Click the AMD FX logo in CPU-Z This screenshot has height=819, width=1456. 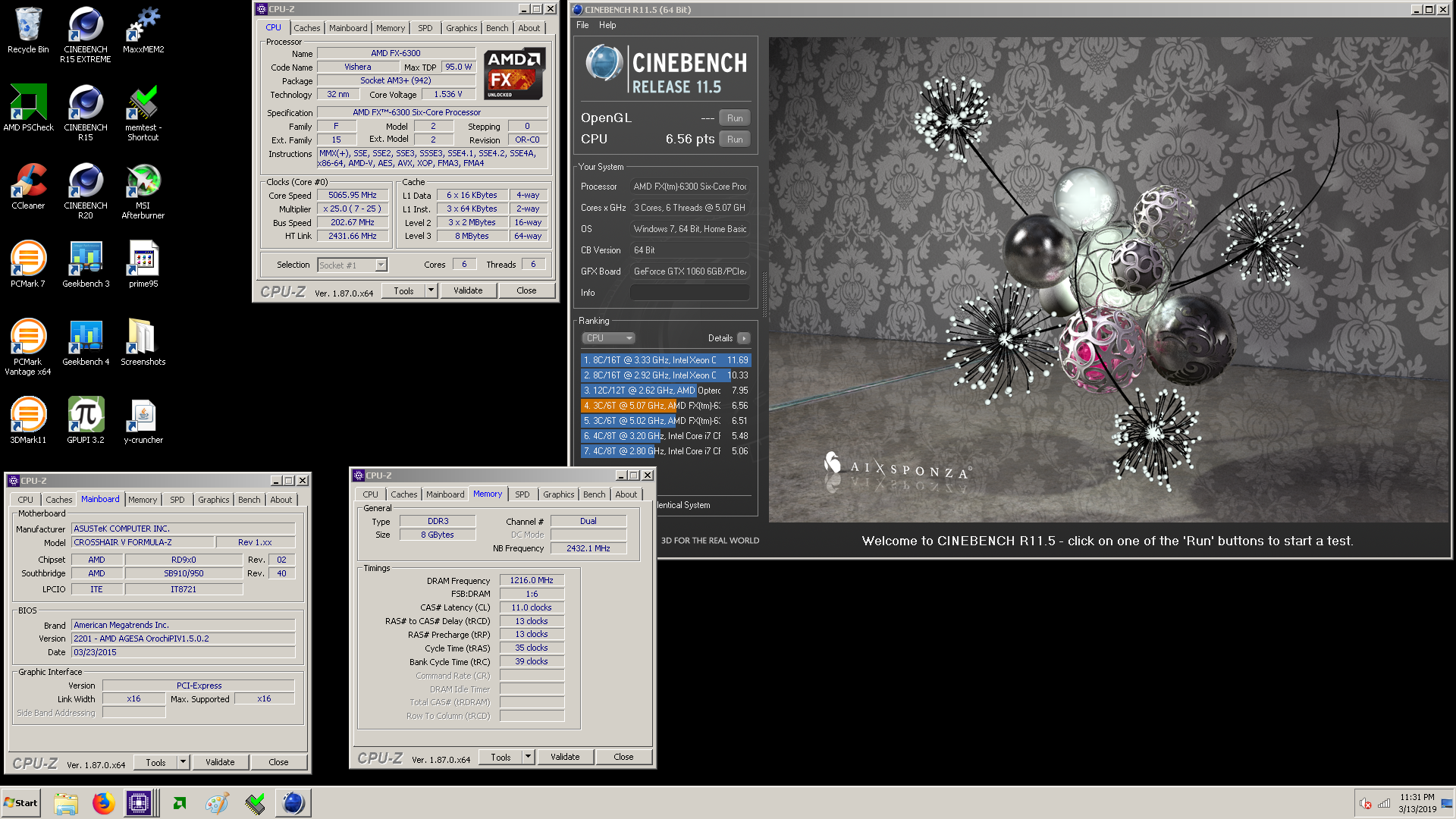point(514,74)
